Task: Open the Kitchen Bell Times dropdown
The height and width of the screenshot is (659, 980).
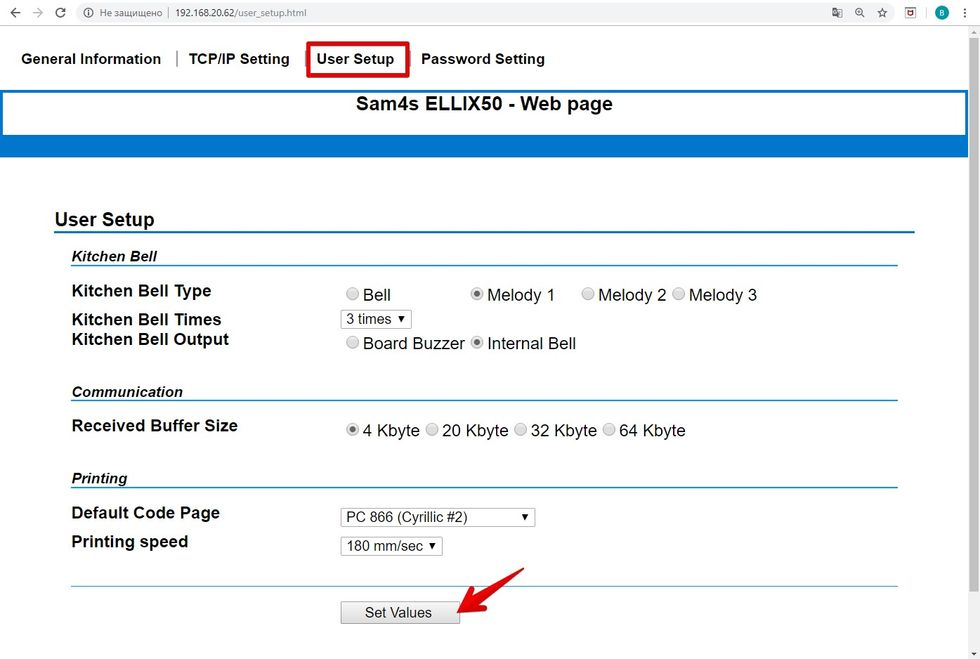Action: pyautogui.click(x=376, y=319)
